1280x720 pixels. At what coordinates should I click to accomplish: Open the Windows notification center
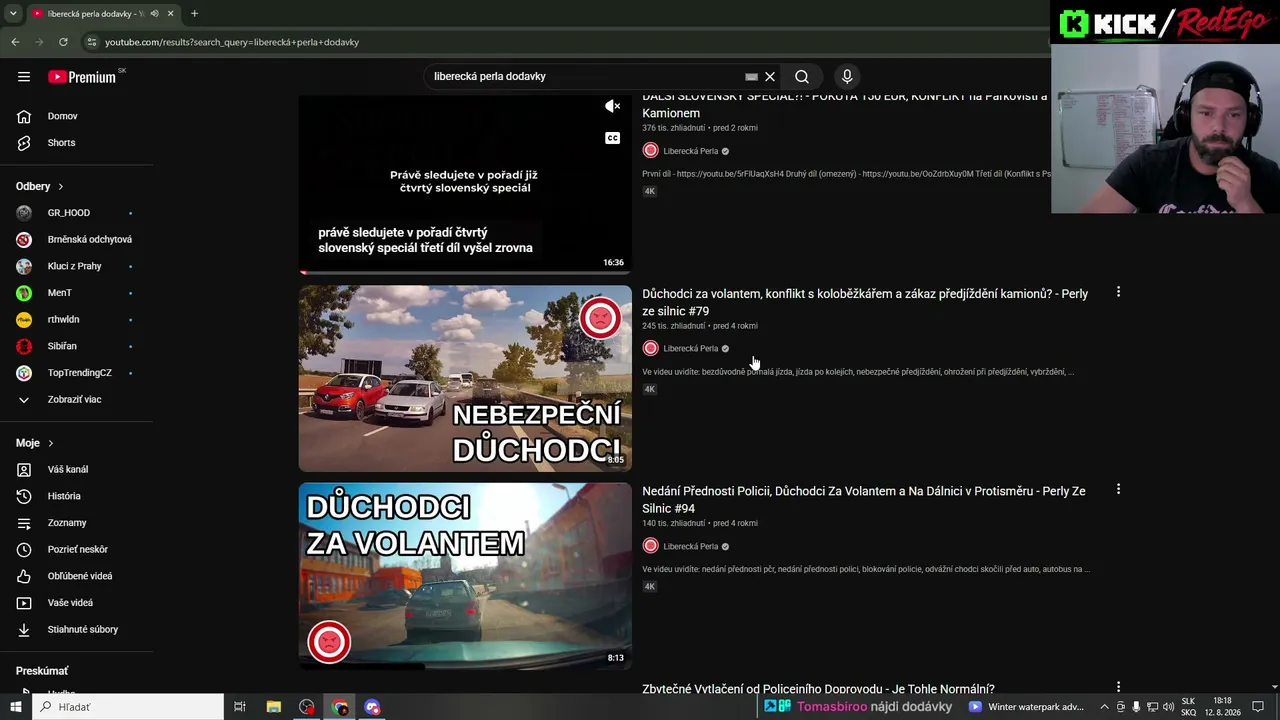pos(1258,707)
